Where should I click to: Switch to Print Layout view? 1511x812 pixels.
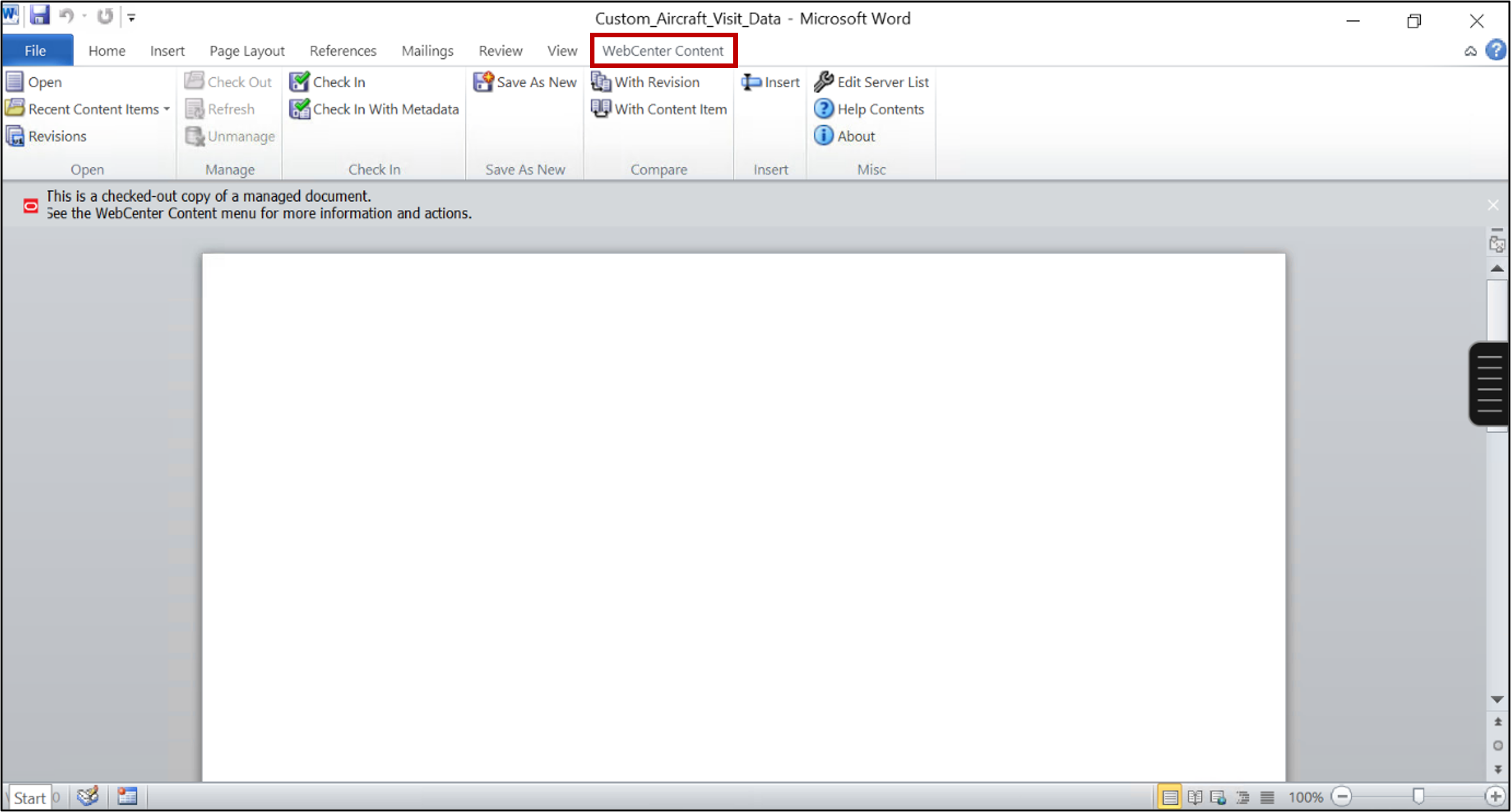click(1169, 797)
